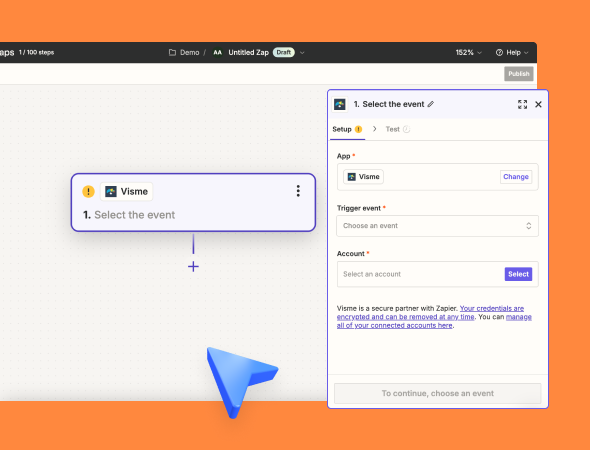Click Change to pick a different app
This screenshot has width=590, height=450.
pos(516,177)
